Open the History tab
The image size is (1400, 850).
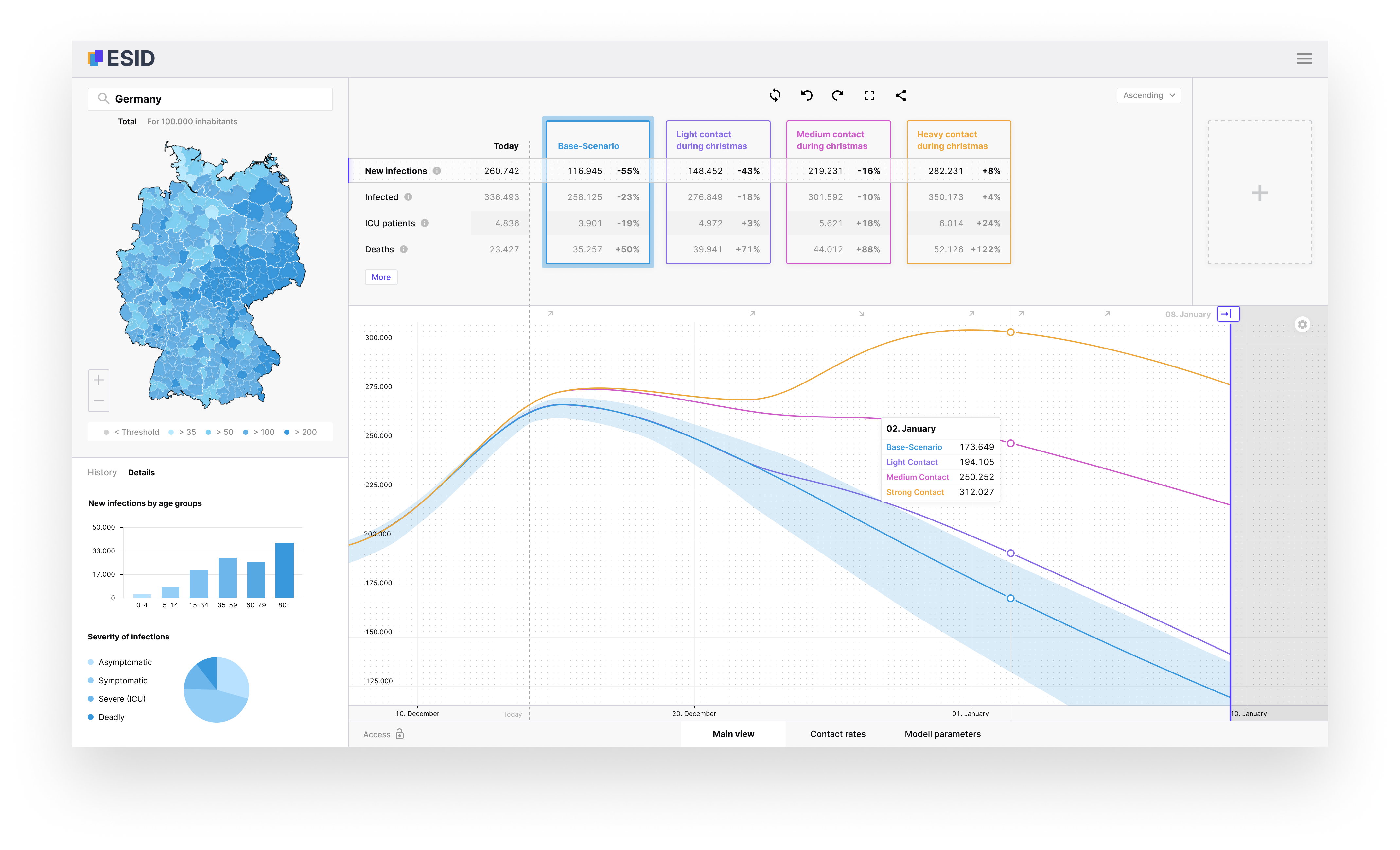pos(102,472)
